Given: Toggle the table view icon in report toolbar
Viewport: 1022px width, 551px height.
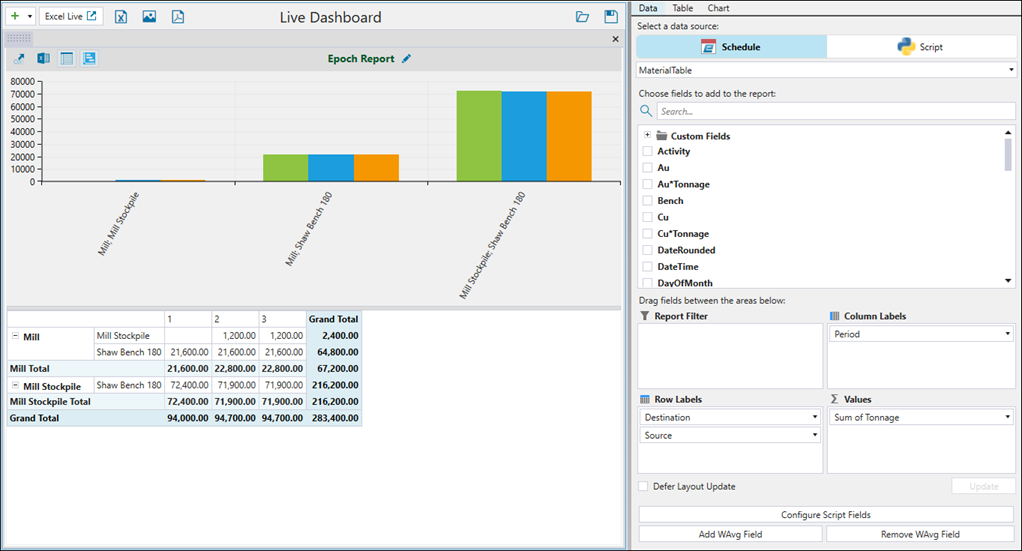Looking at the screenshot, I should pos(67,59).
